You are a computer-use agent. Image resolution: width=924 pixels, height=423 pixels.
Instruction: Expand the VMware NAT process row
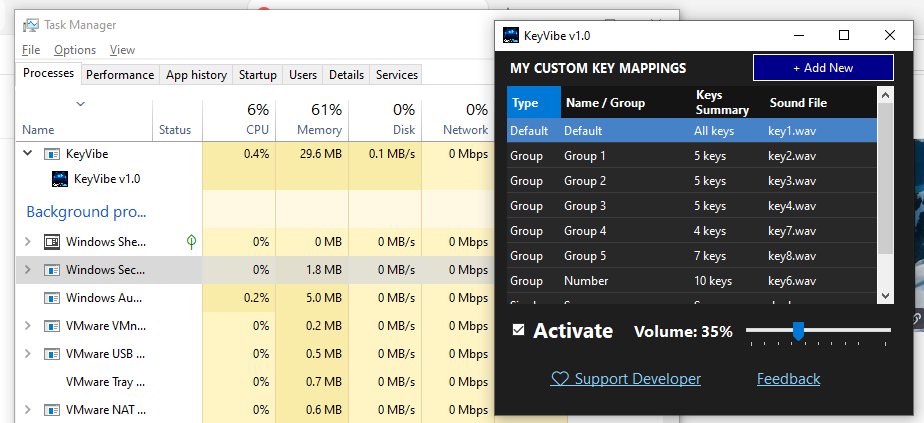27,410
